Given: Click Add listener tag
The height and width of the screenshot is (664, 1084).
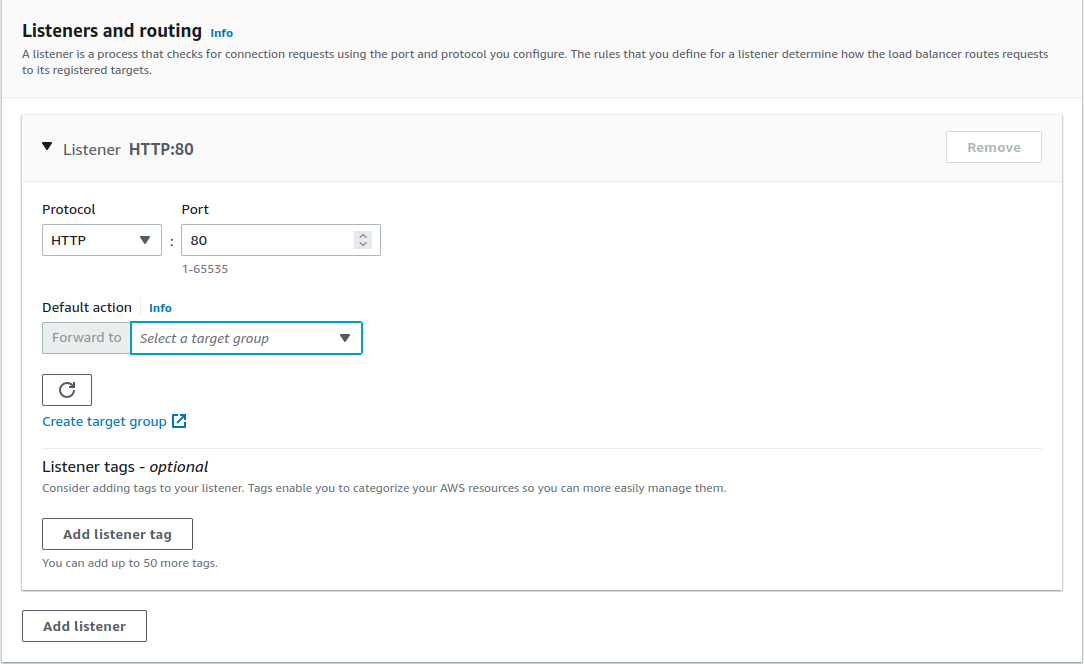Looking at the screenshot, I should click(x=117, y=533).
